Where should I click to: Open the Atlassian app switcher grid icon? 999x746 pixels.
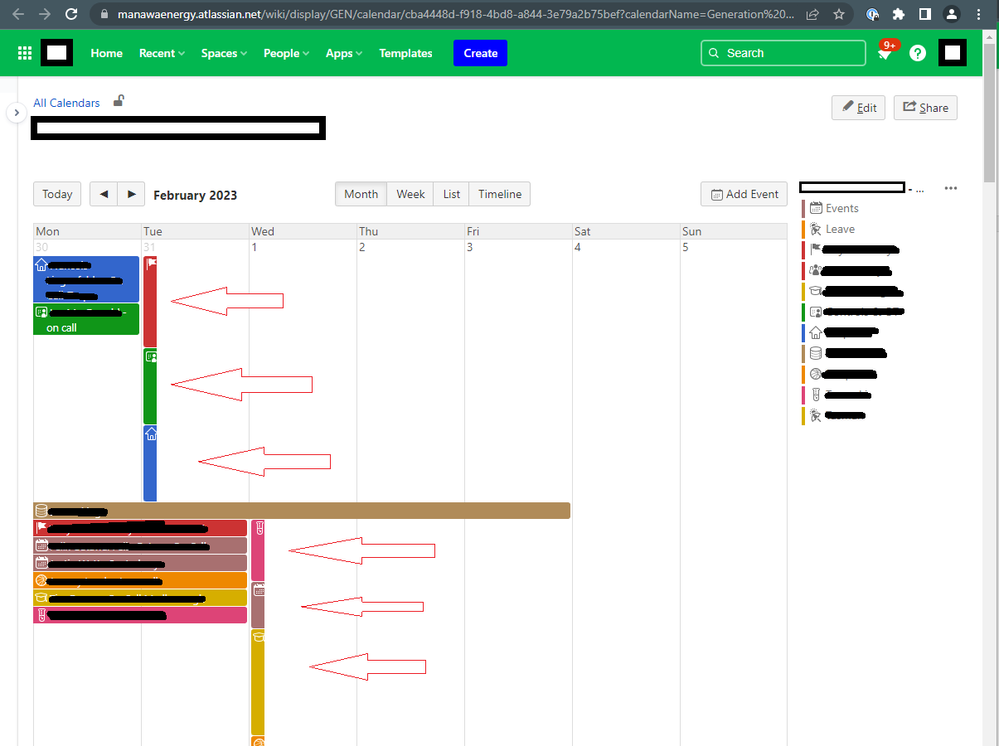pyautogui.click(x=25, y=53)
